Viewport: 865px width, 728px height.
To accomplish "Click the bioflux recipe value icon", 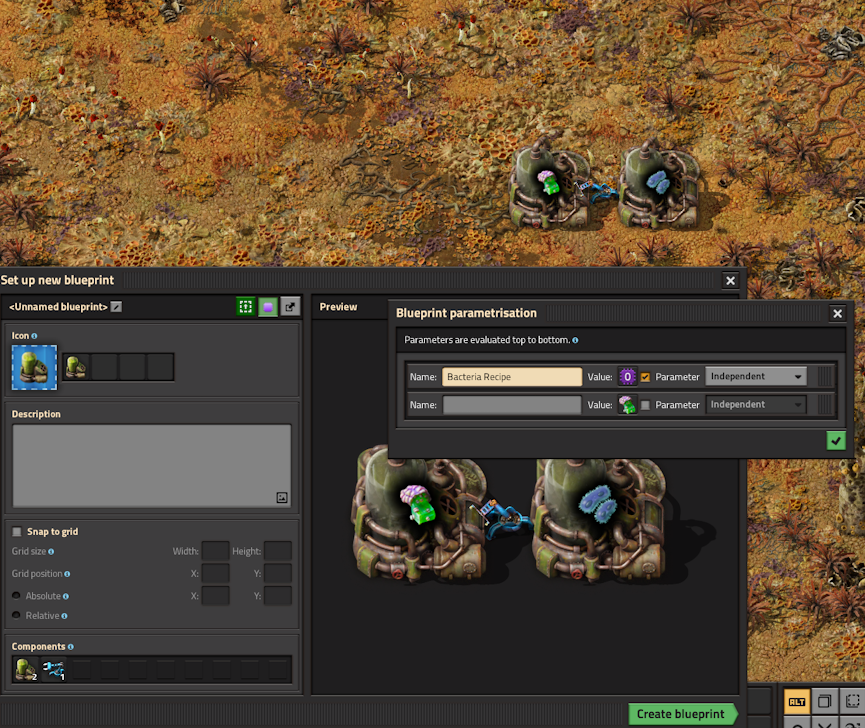I will (627, 405).
